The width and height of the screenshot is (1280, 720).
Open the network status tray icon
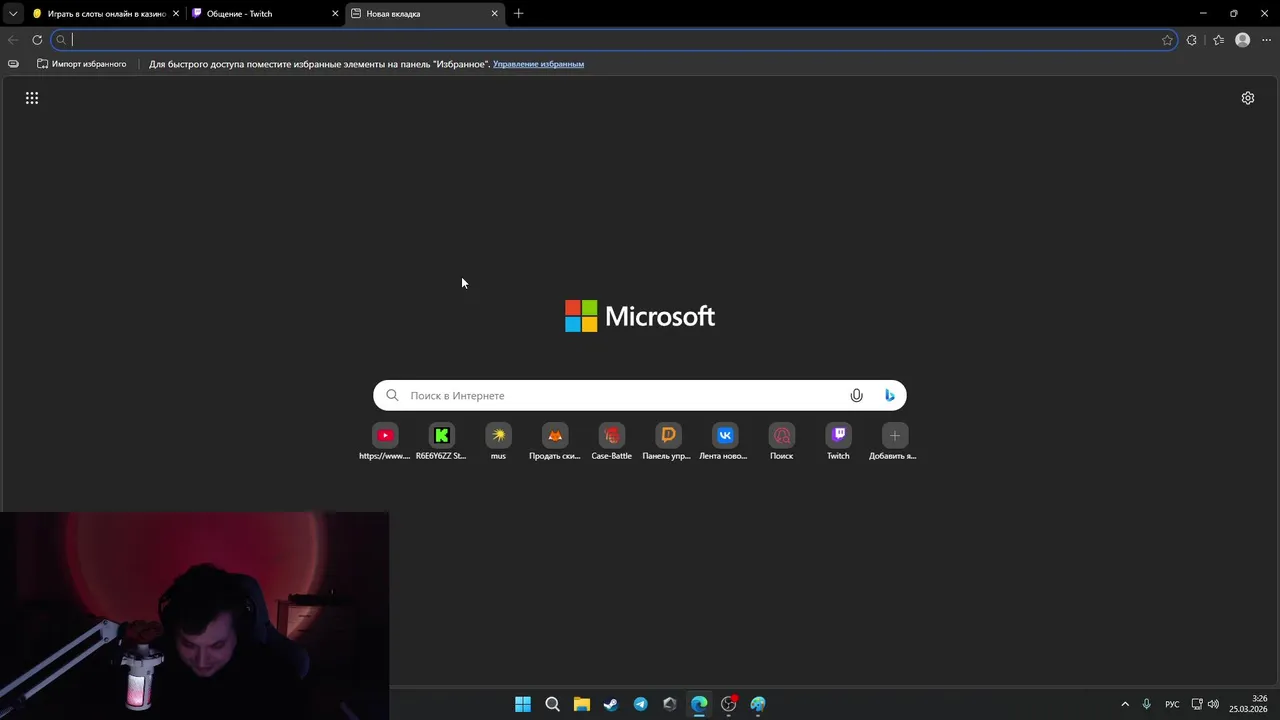tap(1197, 704)
